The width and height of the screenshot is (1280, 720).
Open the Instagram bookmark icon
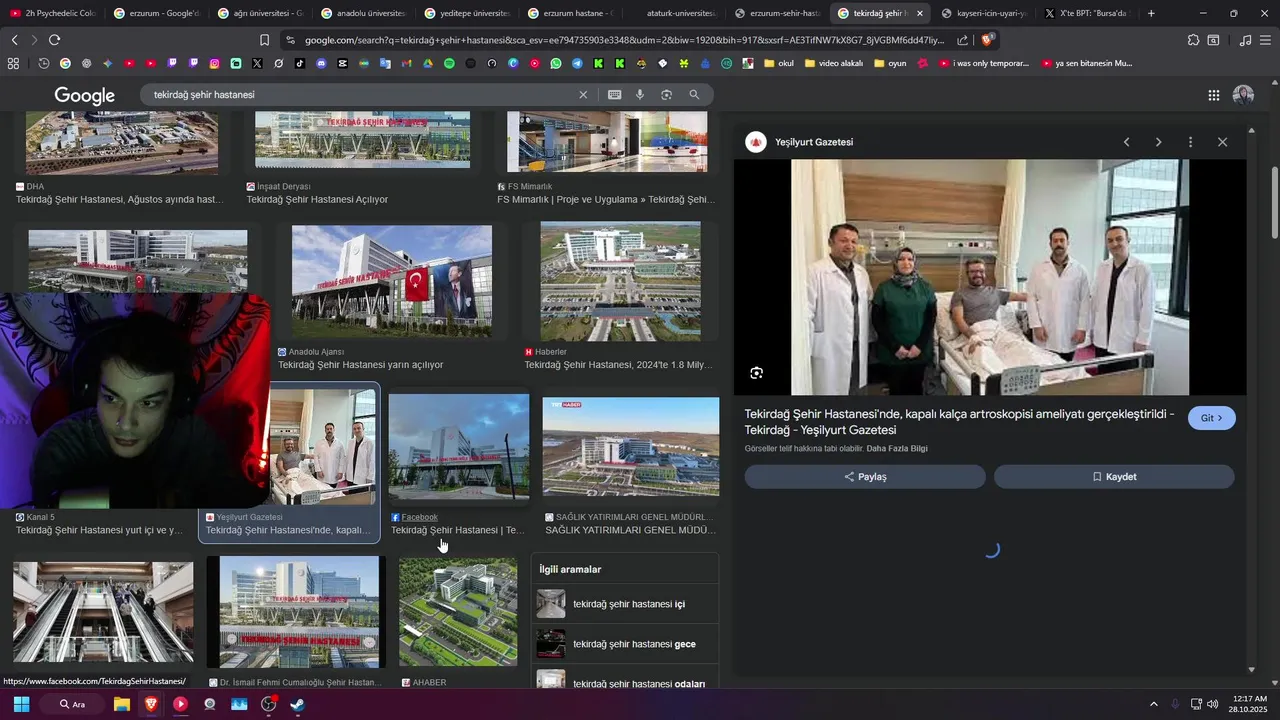pyautogui.click(x=214, y=63)
